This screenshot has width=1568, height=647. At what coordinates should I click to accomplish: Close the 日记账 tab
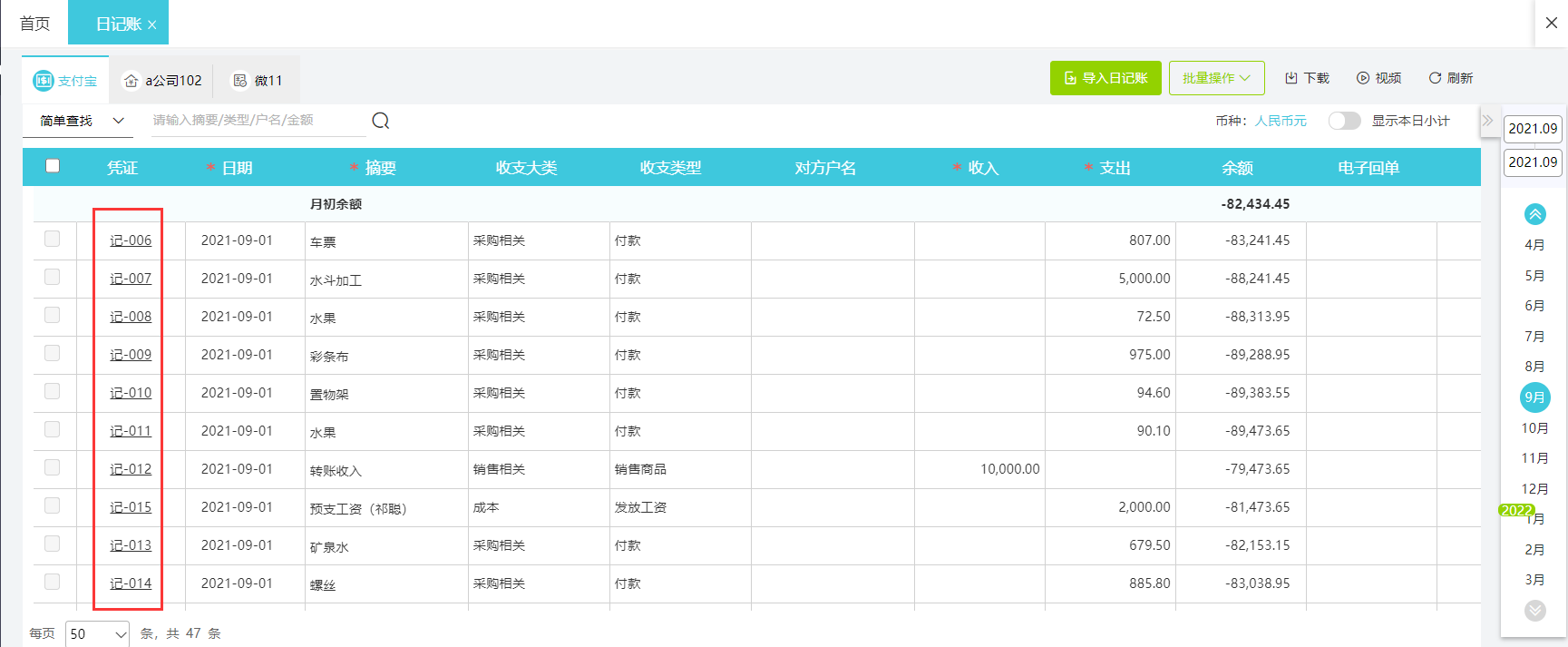(x=152, y=25)
